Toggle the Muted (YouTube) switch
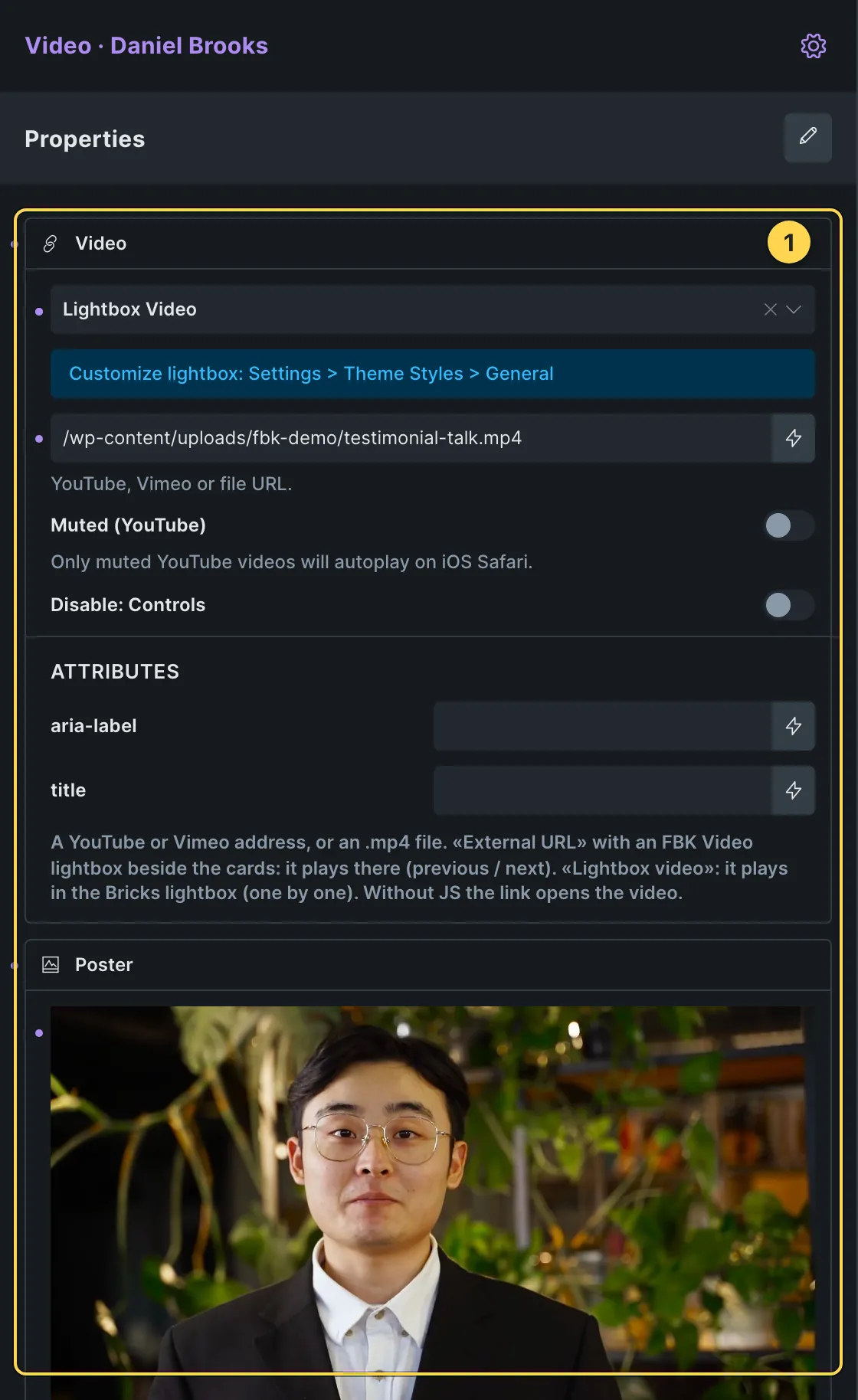This screenshot has width=858, height=1400. tap(788, 525)
